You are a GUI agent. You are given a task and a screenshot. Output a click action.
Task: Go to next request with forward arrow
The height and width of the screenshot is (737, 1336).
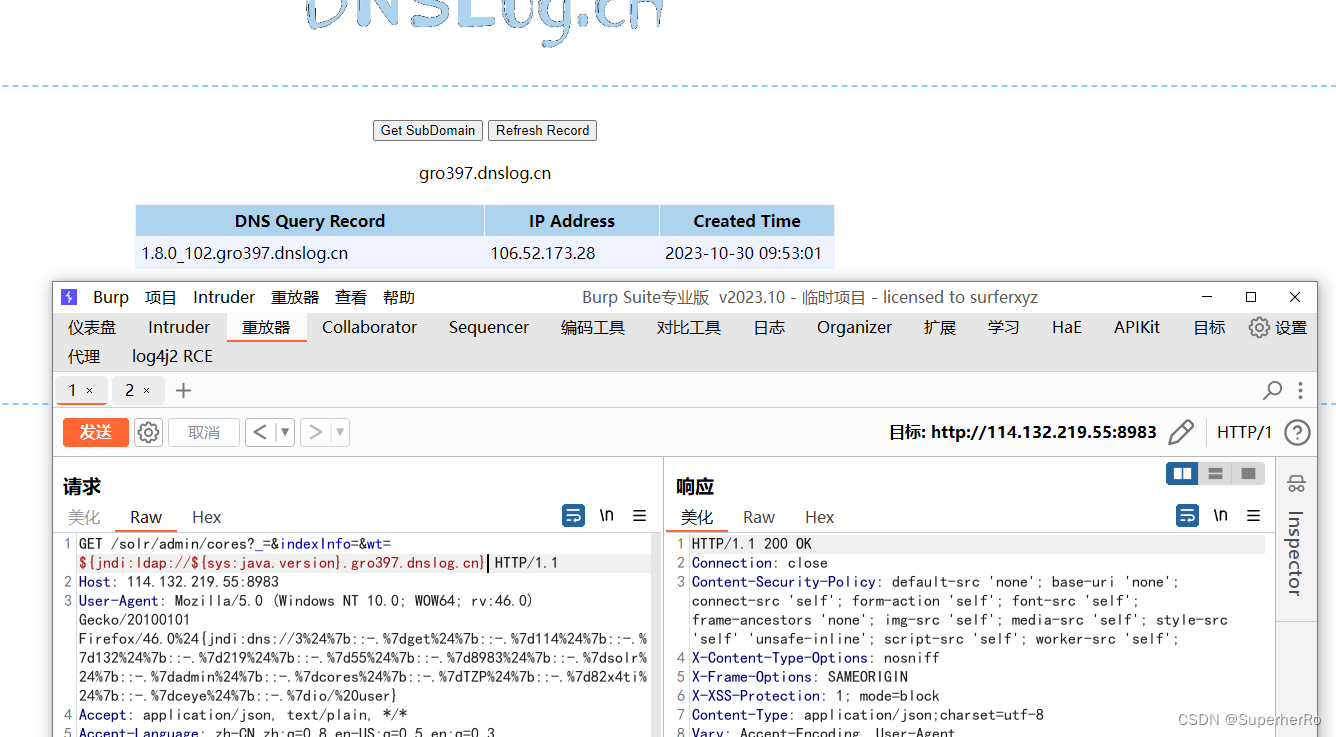[x=315, y=432]
